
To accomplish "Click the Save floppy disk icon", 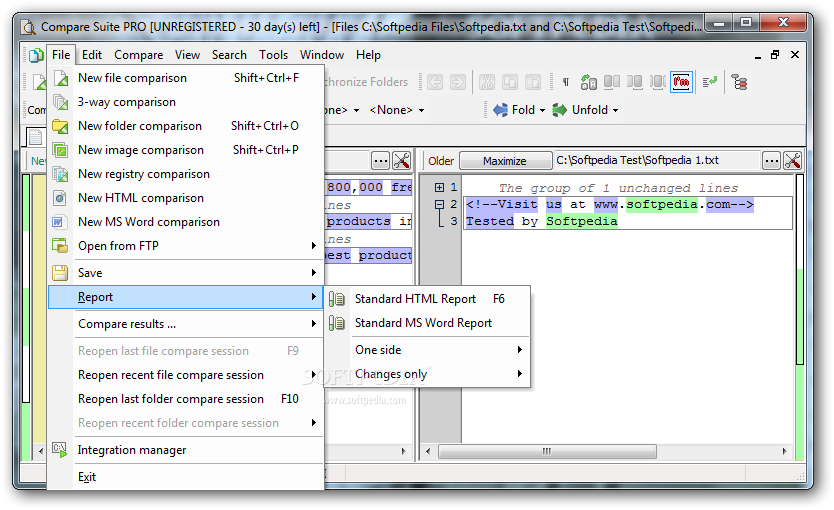I will coord(60,273).
